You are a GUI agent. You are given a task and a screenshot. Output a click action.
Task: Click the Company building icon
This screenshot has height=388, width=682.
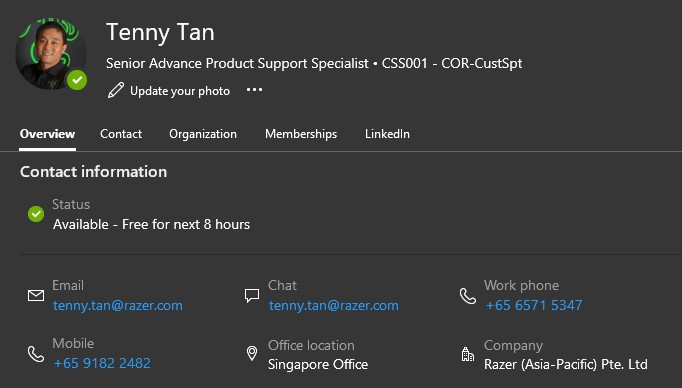pos(468,354)
